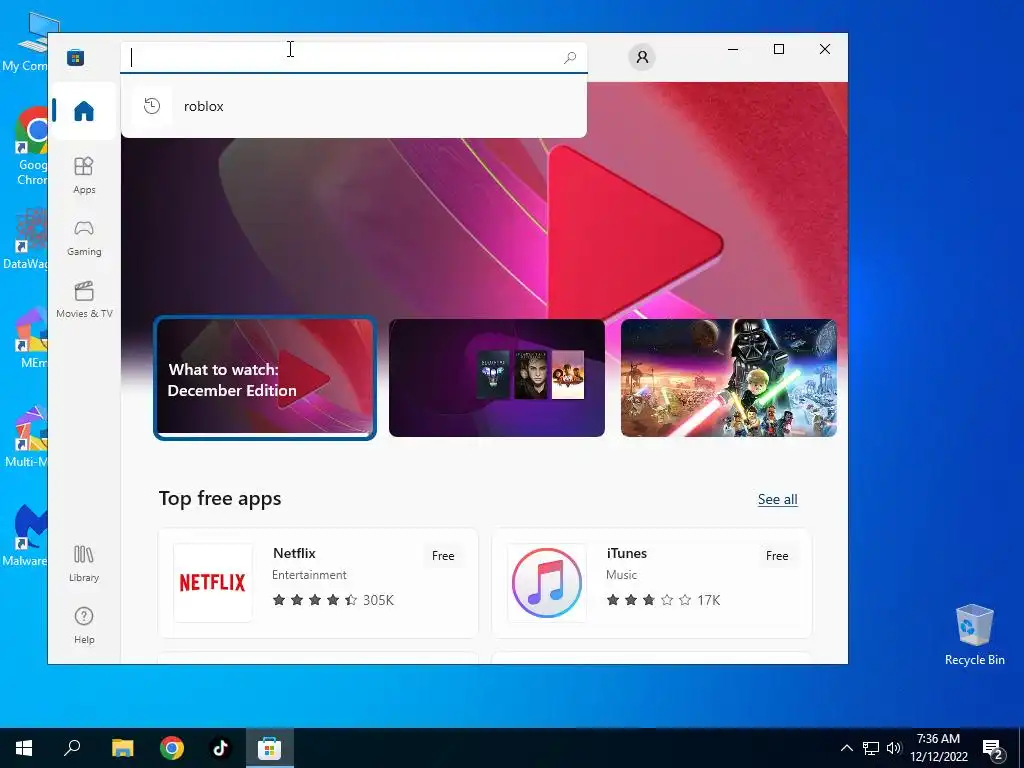Viewport: 1024px width, 768px height.
Task: Click the Netflix logo thumbnail
Action: (x=213, y=583)
